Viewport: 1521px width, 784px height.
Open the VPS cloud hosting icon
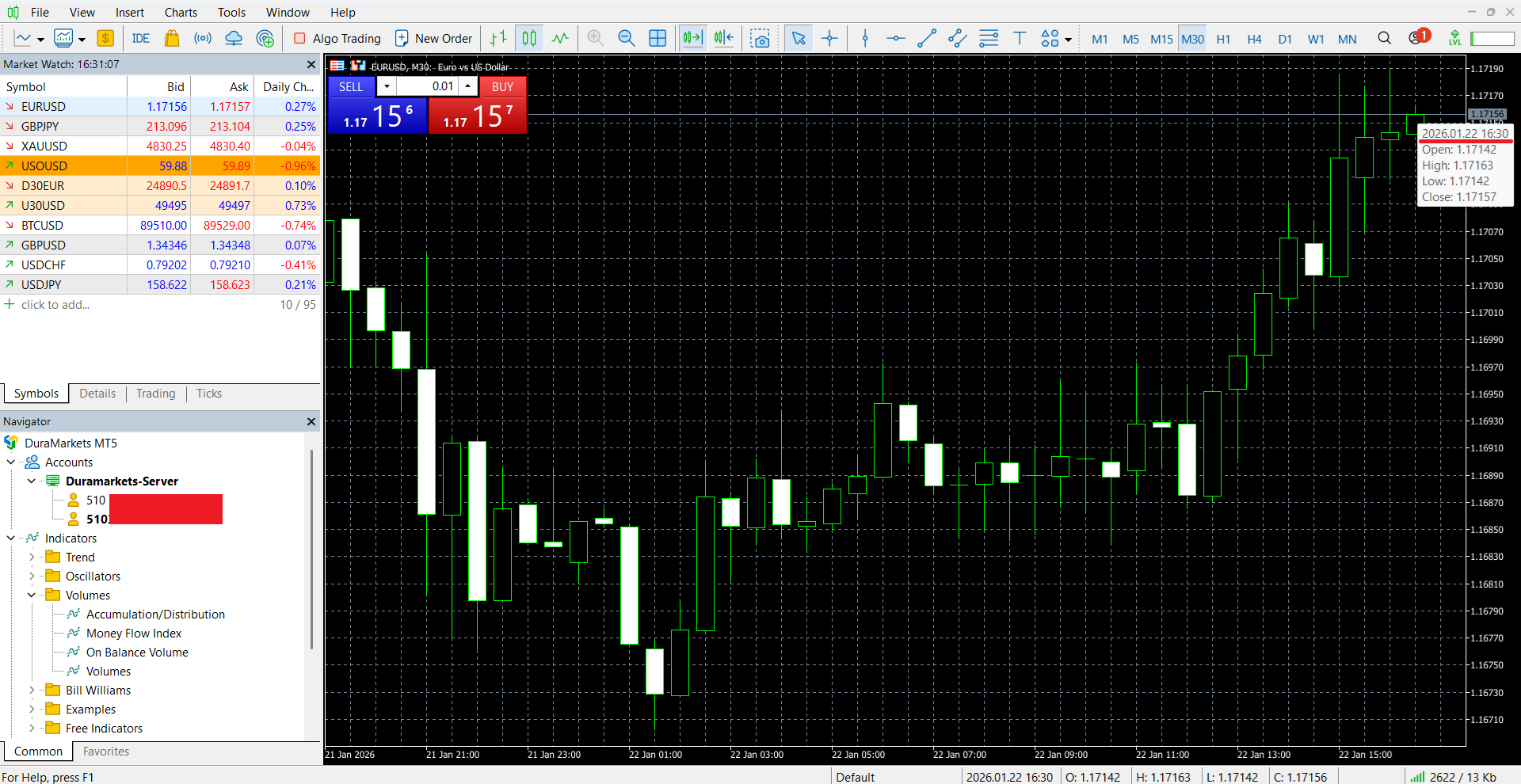[234, 38]
